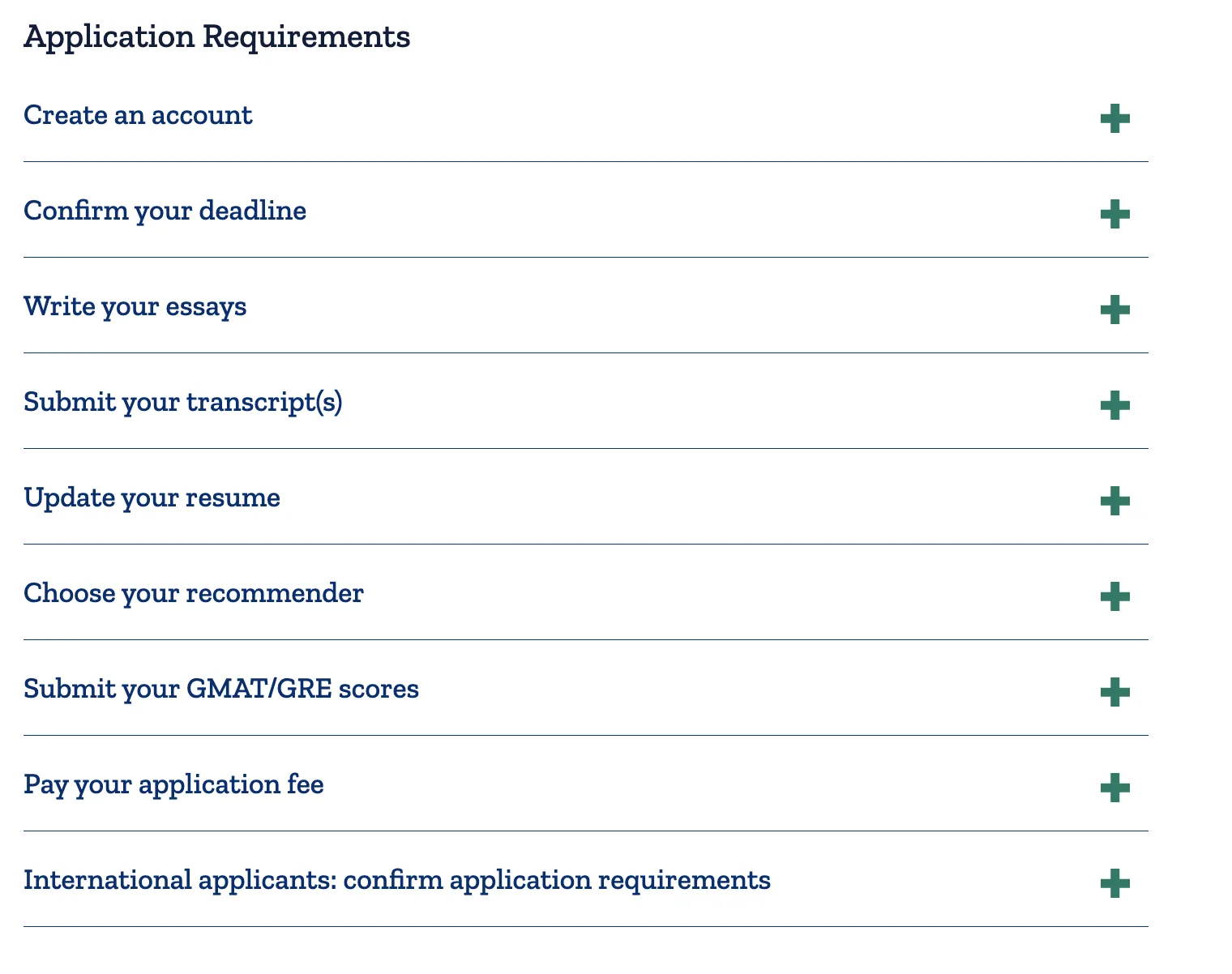Expand Submit your transcript(s) heading

click(x=182, y=402)
